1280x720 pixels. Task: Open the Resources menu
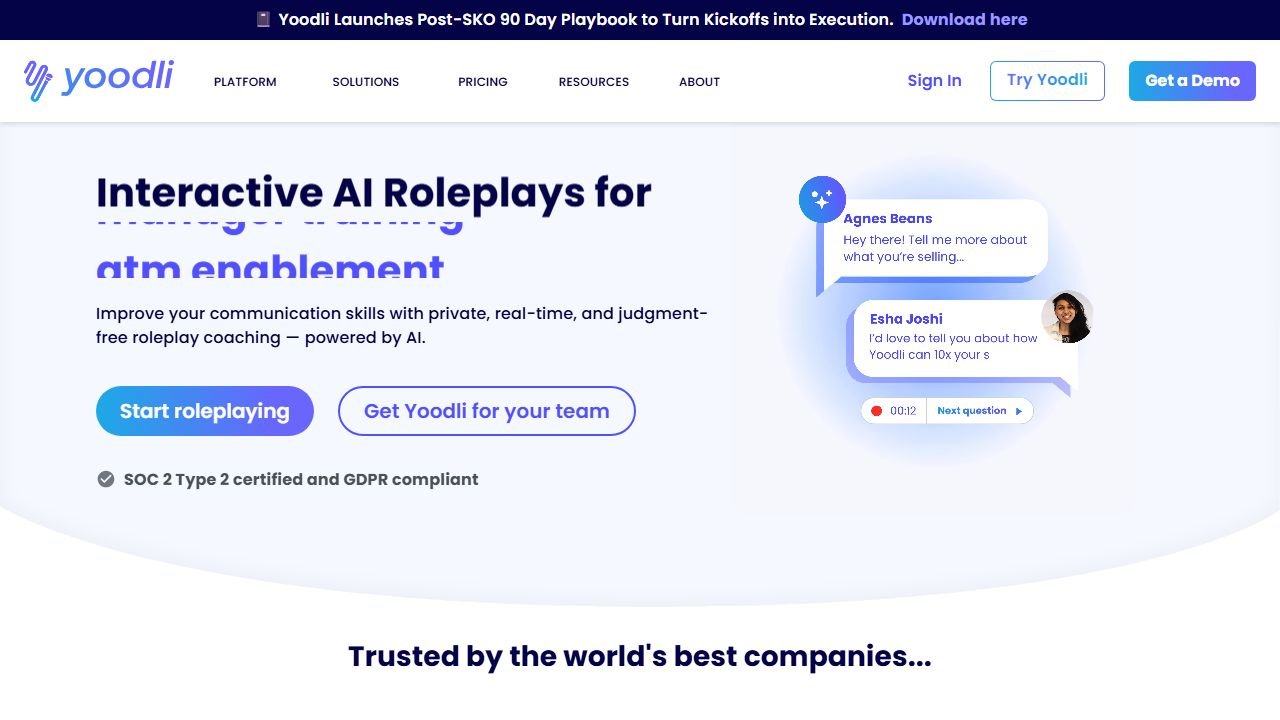click(594, 82)
